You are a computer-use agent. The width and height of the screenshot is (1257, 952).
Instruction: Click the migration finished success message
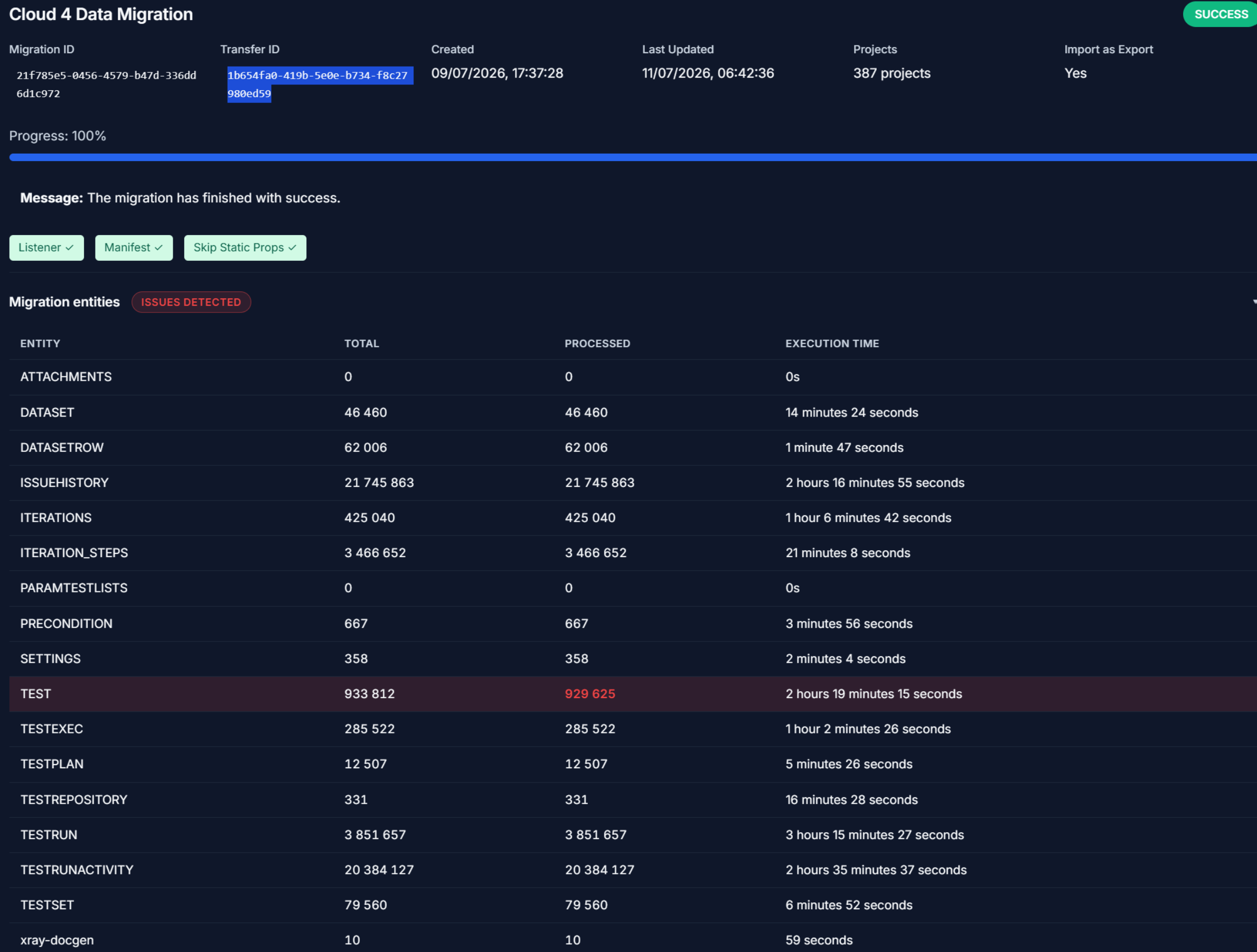click(180, 197)
